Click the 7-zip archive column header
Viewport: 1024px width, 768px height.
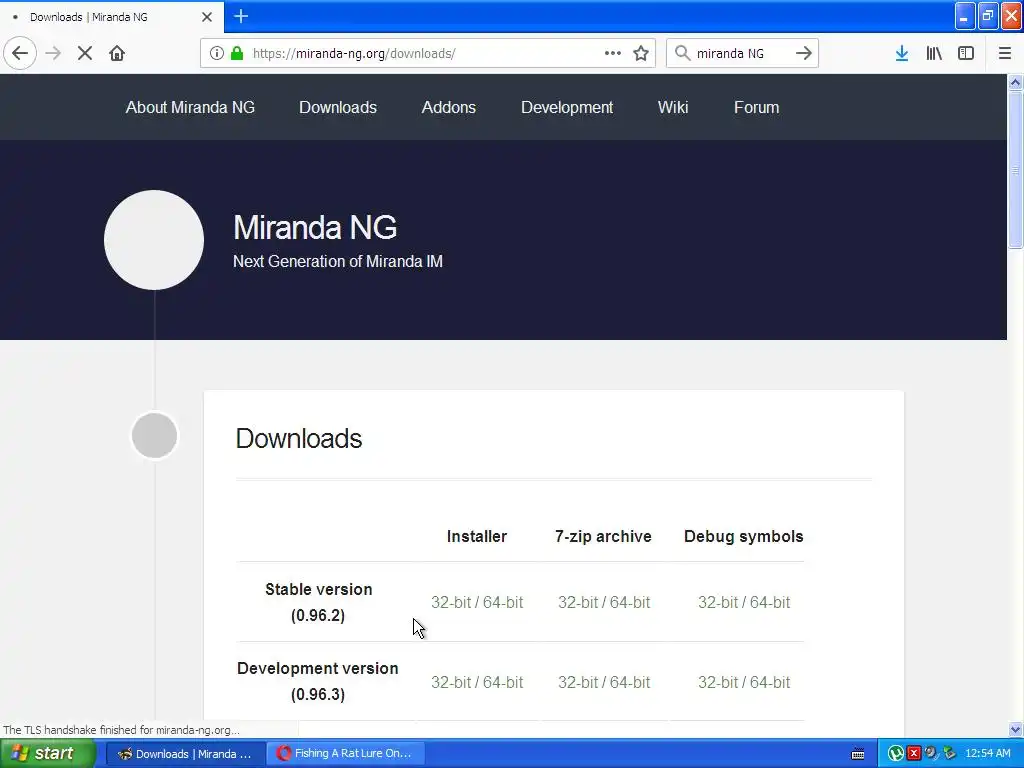click(x=603, y=536)
